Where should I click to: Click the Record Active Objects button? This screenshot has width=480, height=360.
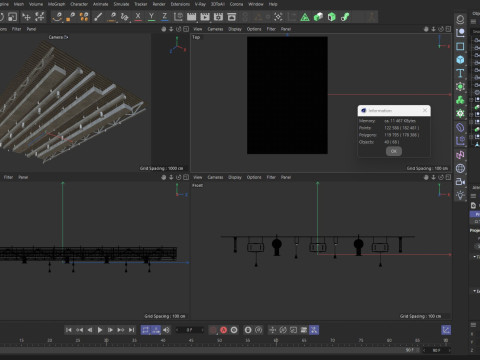[x=213, y=330]
